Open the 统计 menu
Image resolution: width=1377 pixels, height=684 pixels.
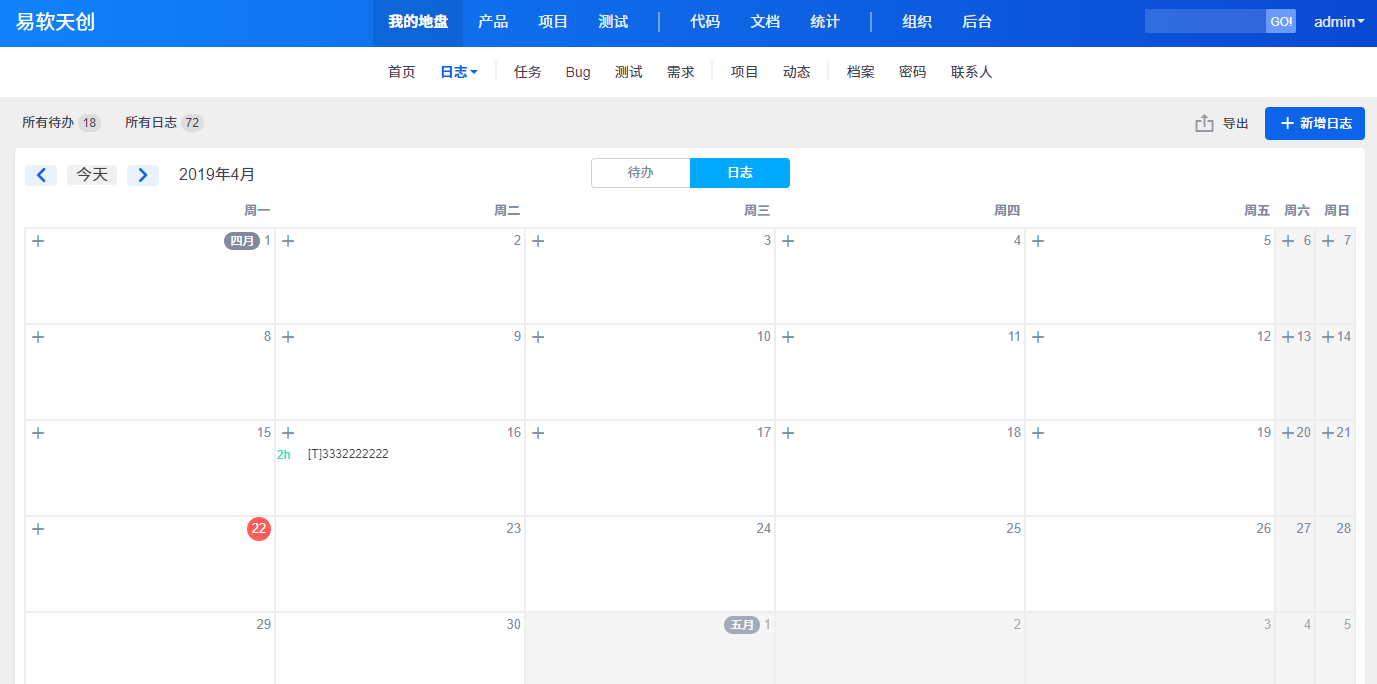[825, 22]
